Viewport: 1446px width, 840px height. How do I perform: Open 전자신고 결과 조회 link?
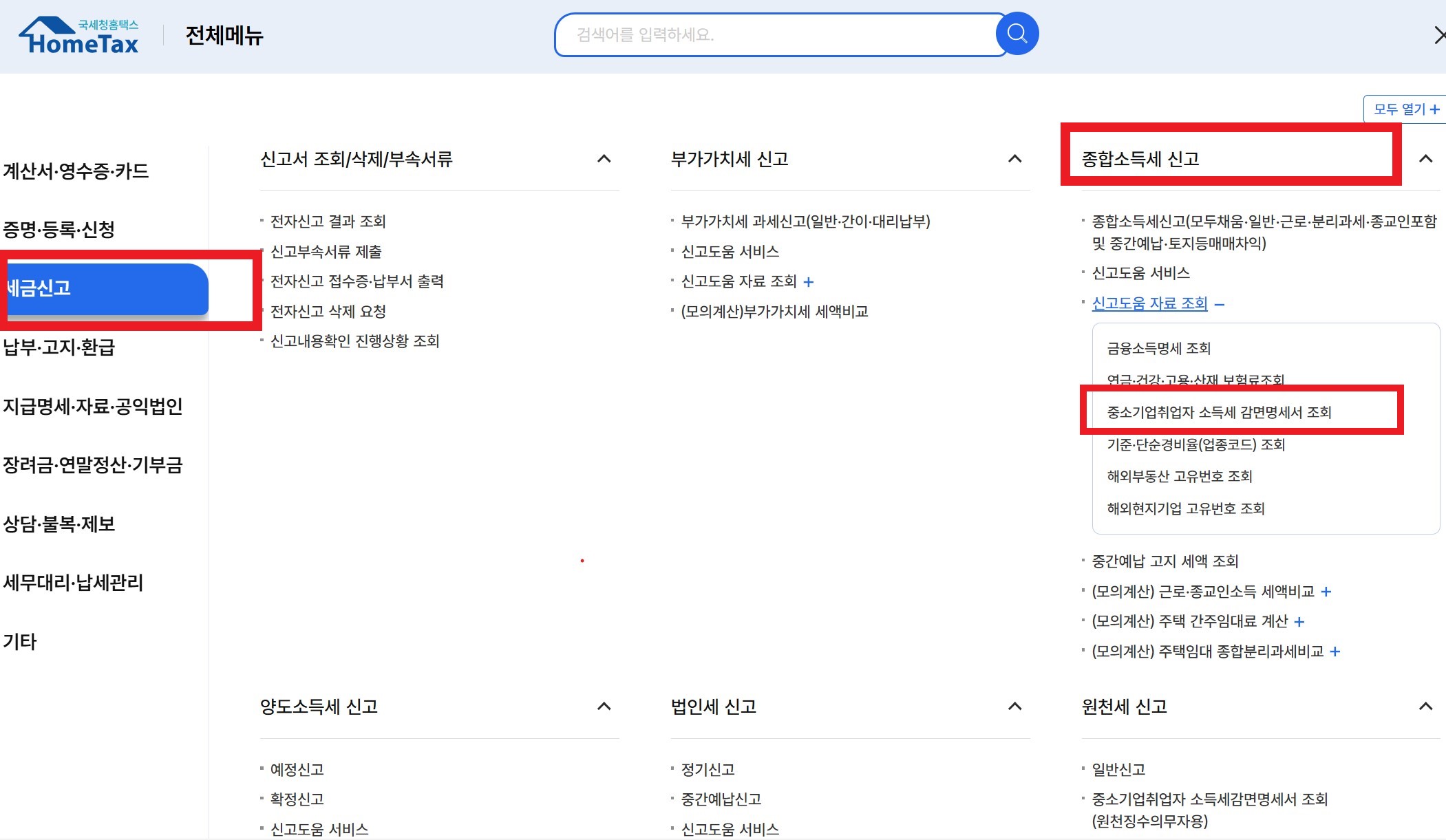tap(328, 222)
